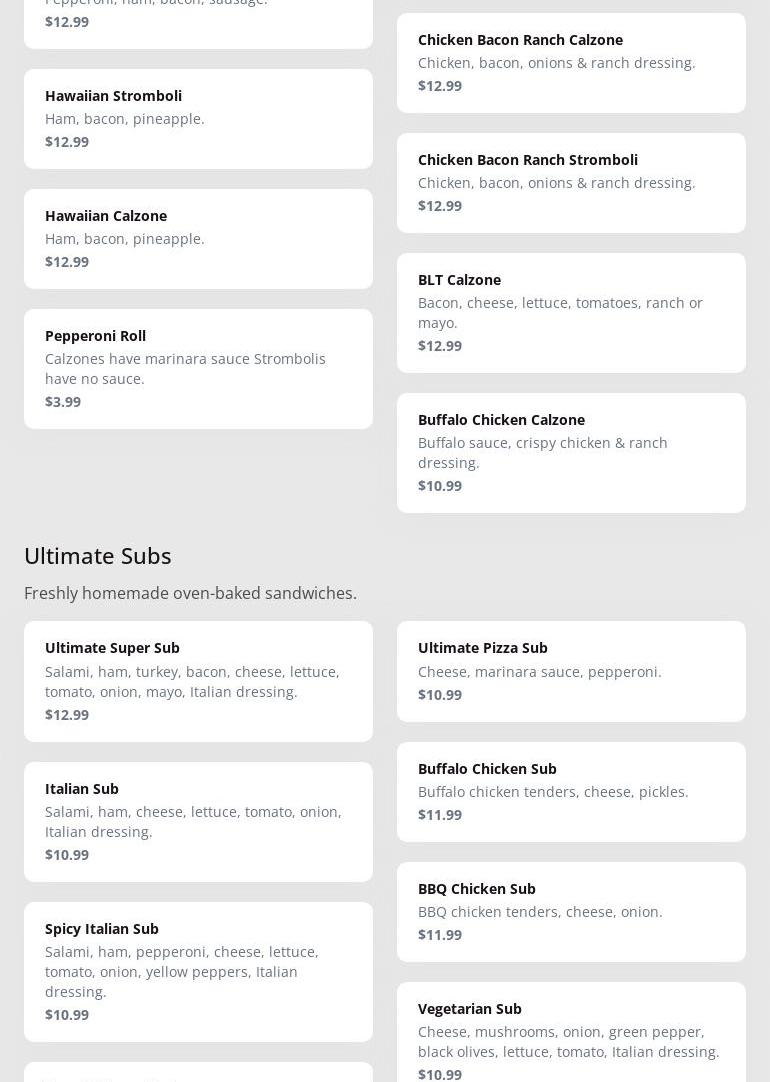Open the pepperoni, ham, bacon, sausage item card
This screenshot has height=1082, width=770.
(x=198, y=18)
